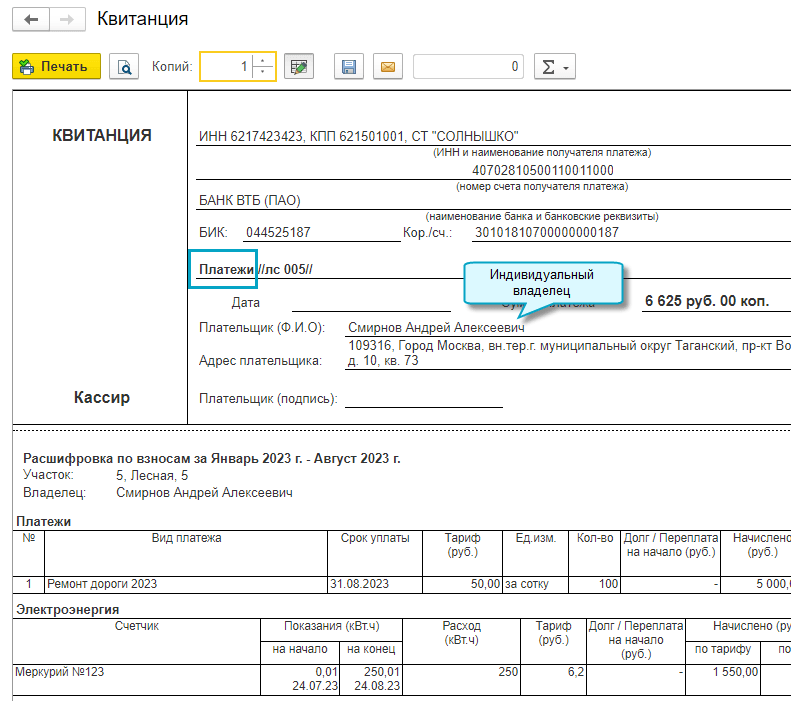Go back with the left arrow button
The width and height of the screenshot is (791, 701).
click(31, 20)
